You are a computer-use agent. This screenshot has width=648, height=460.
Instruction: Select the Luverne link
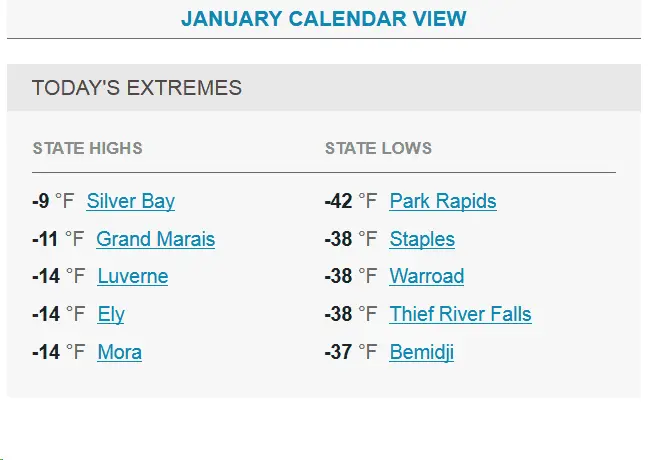(132, 276)
